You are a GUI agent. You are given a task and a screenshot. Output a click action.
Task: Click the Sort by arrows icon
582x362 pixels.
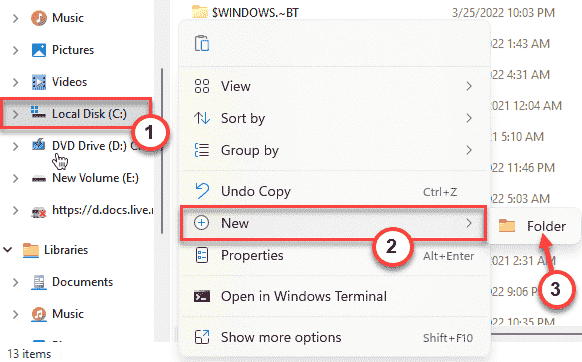(202, 118)
